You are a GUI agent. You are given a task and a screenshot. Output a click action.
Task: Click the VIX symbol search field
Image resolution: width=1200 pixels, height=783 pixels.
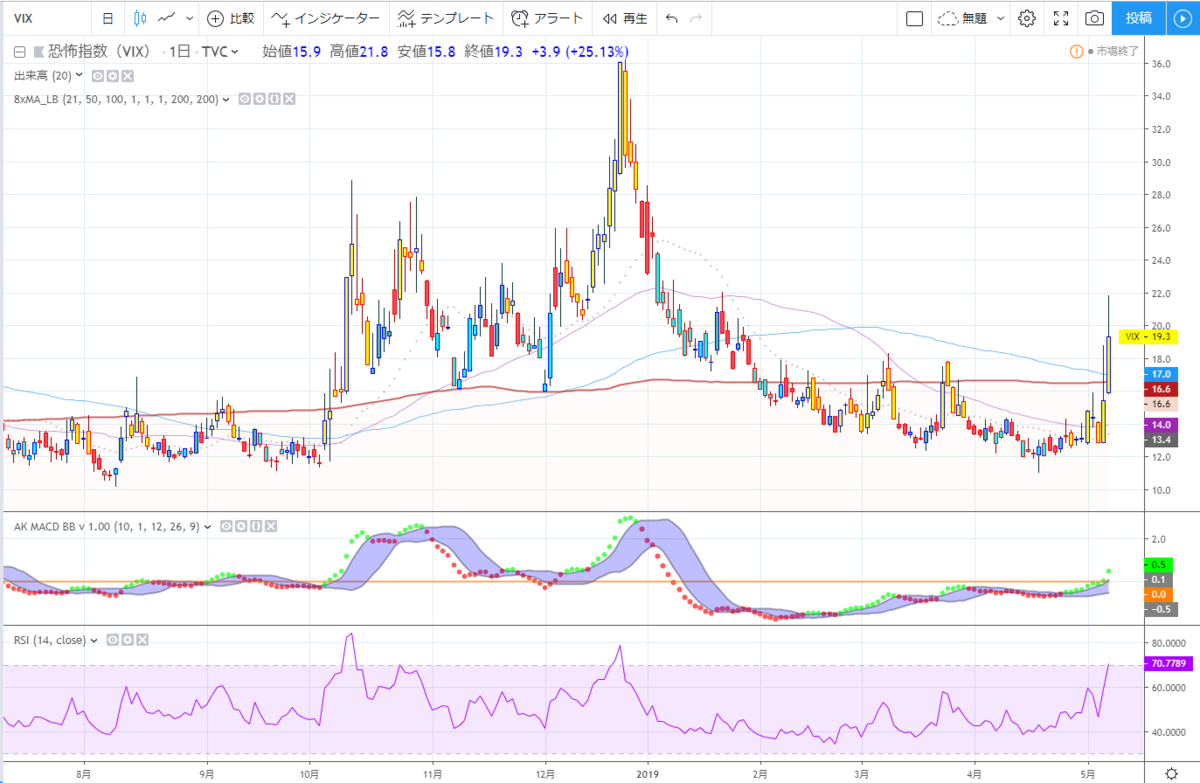pos(45,18)
